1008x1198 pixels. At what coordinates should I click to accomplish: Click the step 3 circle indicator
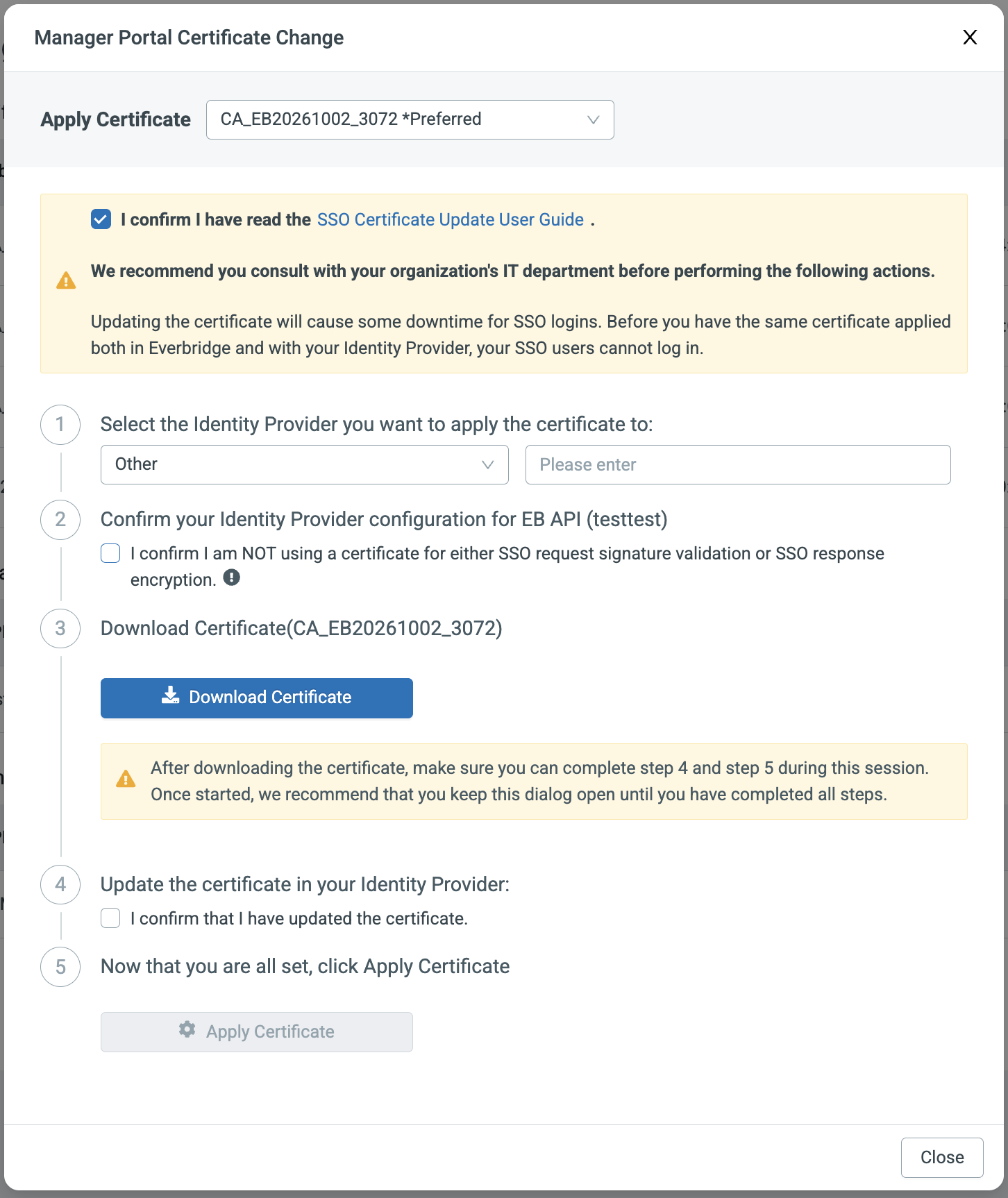click(x=60, y=628)
